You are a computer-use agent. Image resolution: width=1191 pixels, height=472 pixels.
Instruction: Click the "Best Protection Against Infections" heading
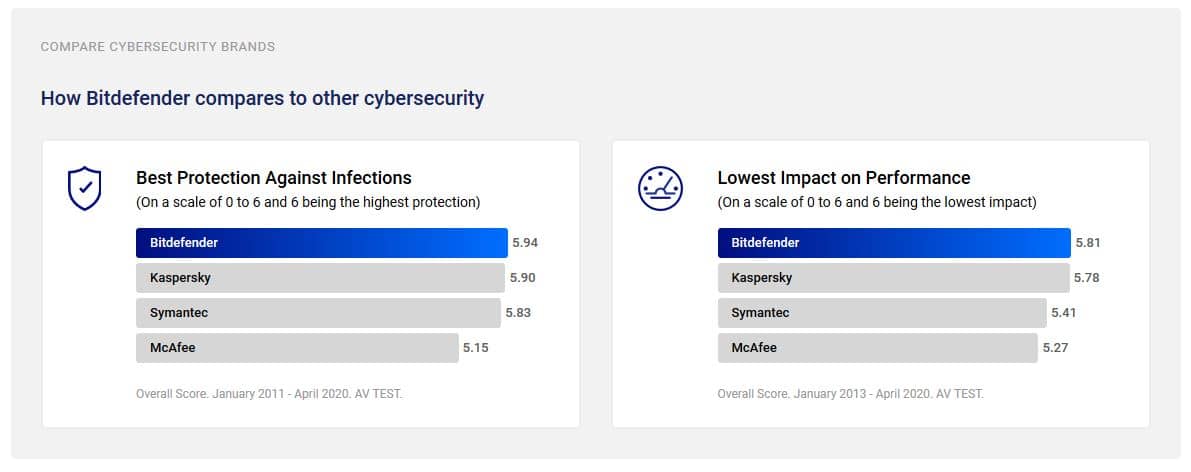tap(273, 178)
